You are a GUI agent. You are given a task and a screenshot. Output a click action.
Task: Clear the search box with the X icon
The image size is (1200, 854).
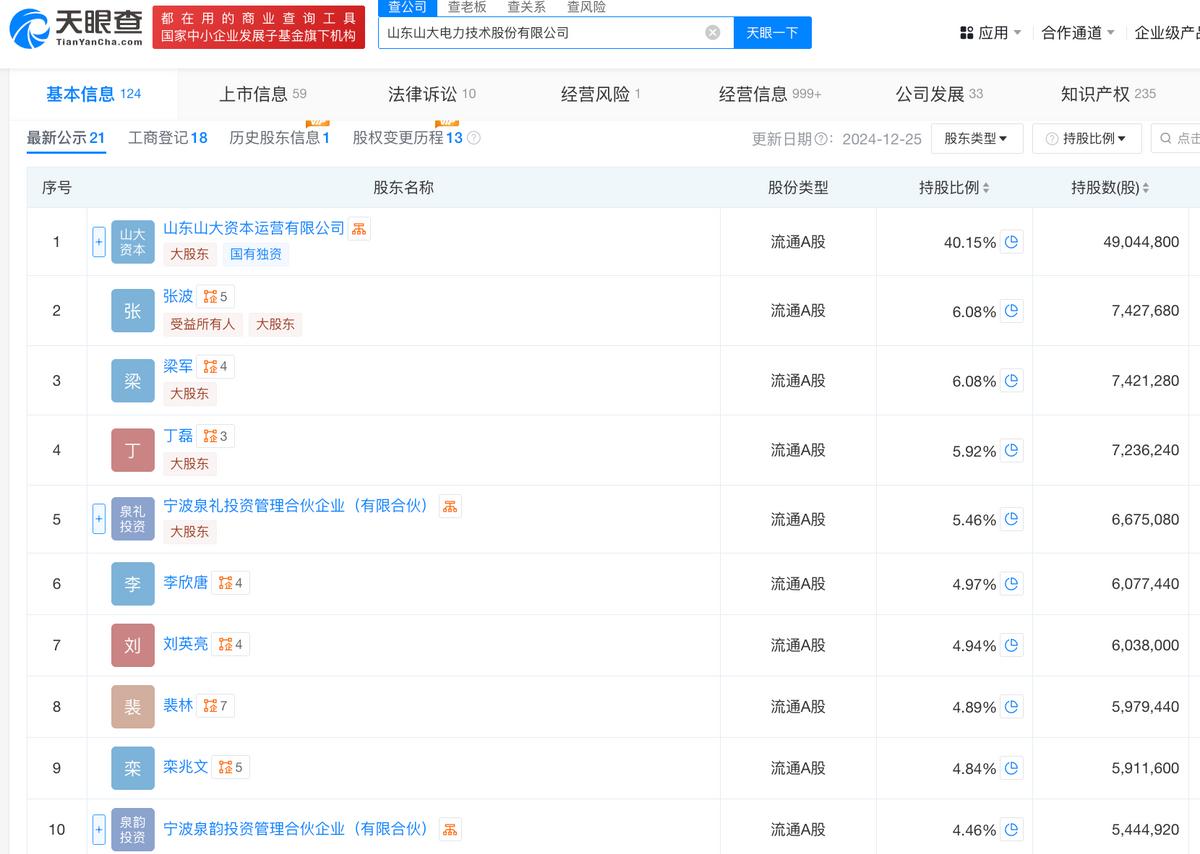[712, 32]
